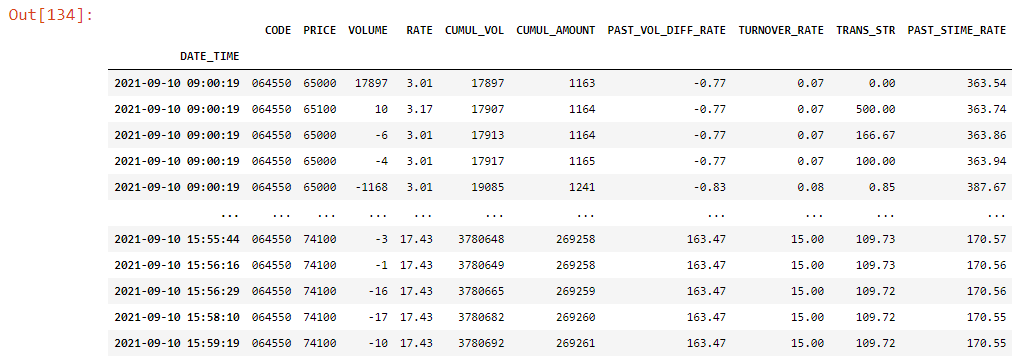Click the RATE column header
1029x361 pixels.
point(419,30)
